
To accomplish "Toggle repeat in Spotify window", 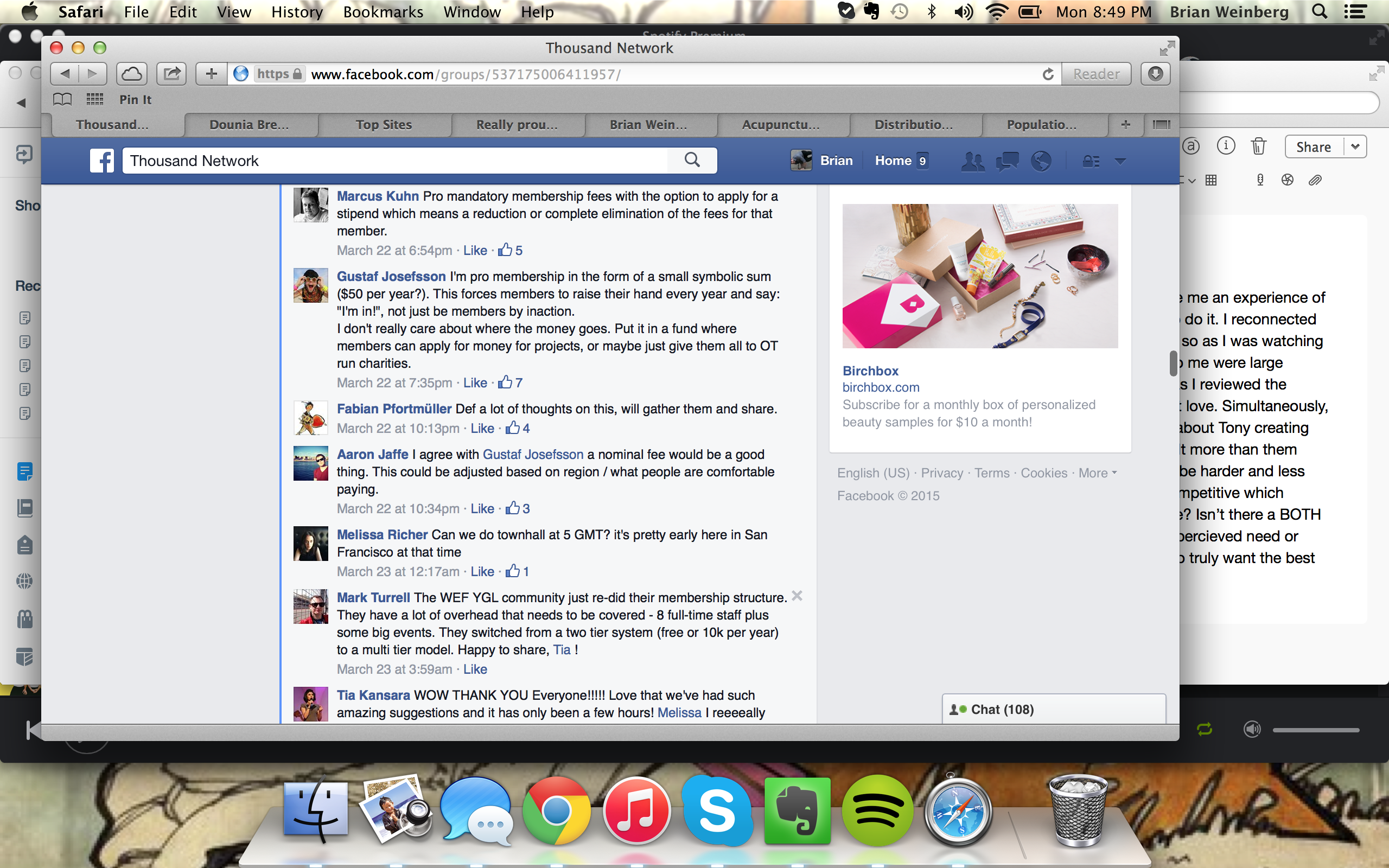I will point(1204,729).
